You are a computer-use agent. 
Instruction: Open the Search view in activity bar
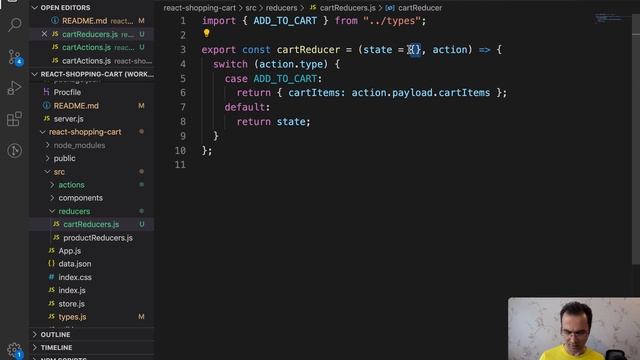(x=15, y=25)
